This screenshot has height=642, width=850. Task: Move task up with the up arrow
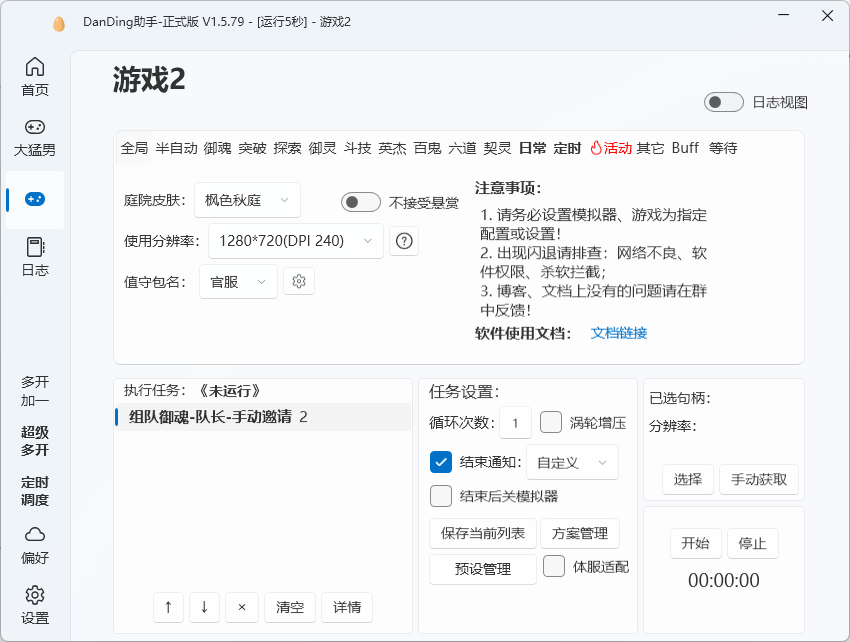pos(168,607)
